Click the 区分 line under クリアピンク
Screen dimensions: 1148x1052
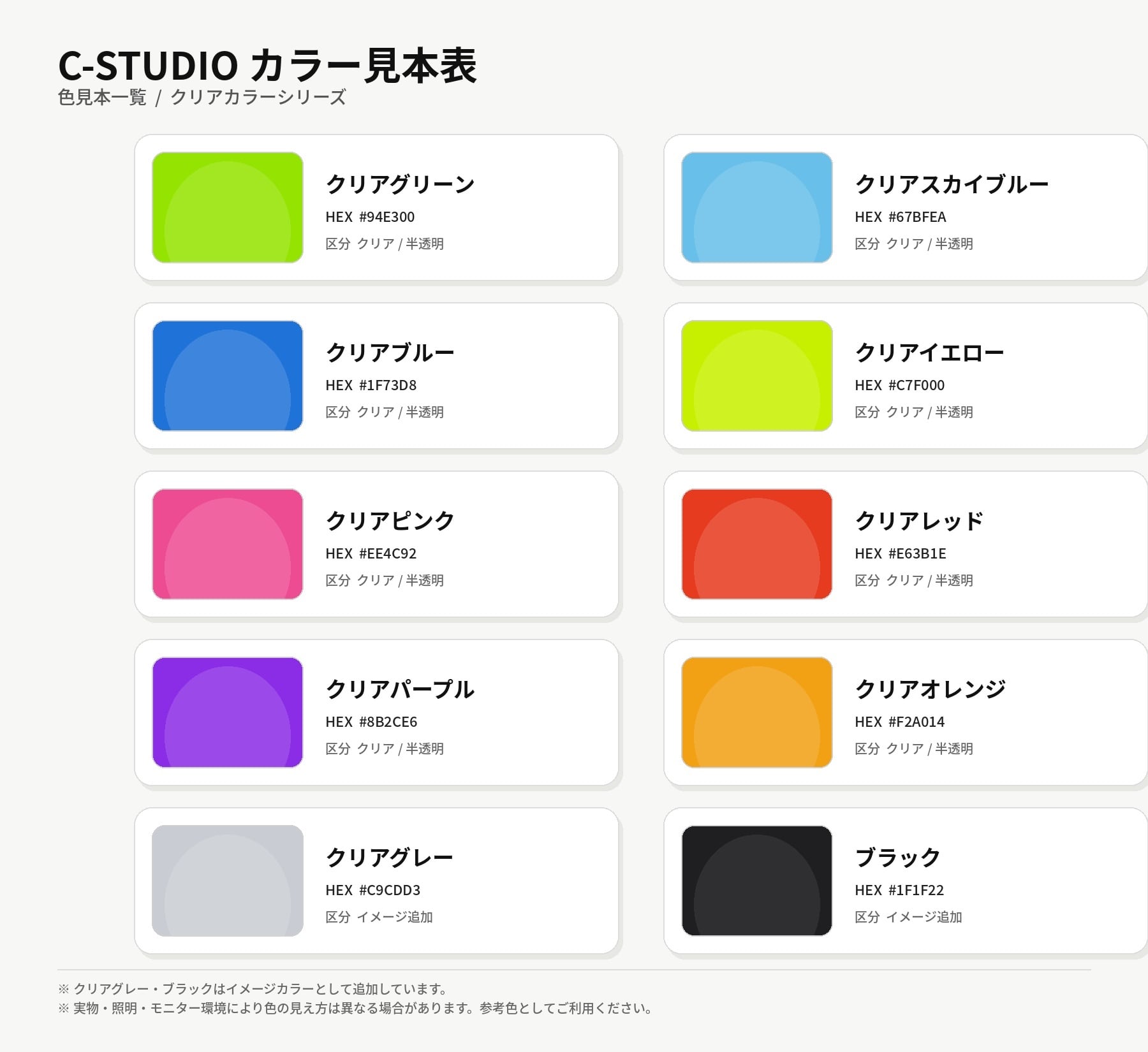point(385,580)
